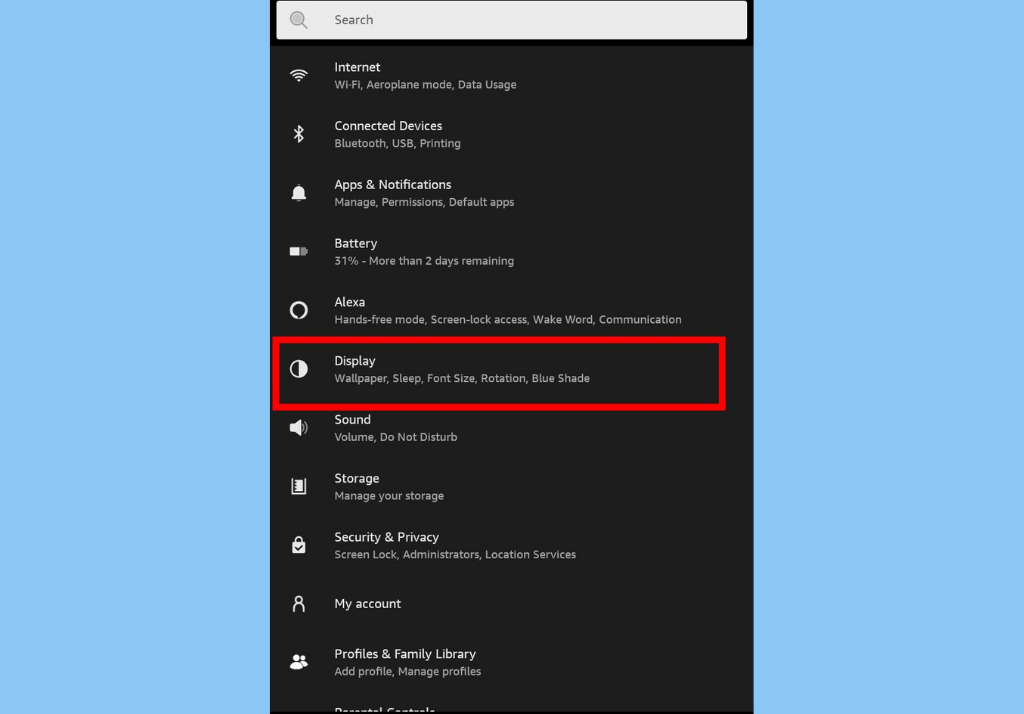Image resolution: width=1024 pixels, height=714 pixels.
Task: Tap the Wi-Fi icon beside Internet
Action: point(298,76)
